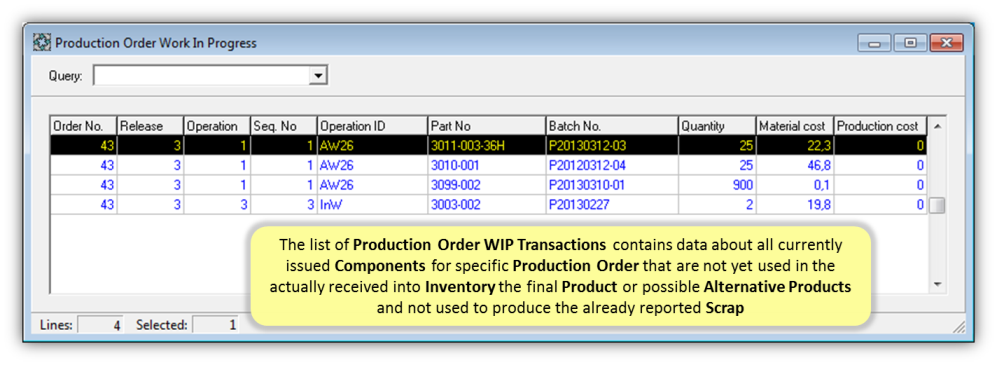The height and width of the screenshot is (365, 997).
Task: Click the Production cost column header
Action: tap(880, 126)
